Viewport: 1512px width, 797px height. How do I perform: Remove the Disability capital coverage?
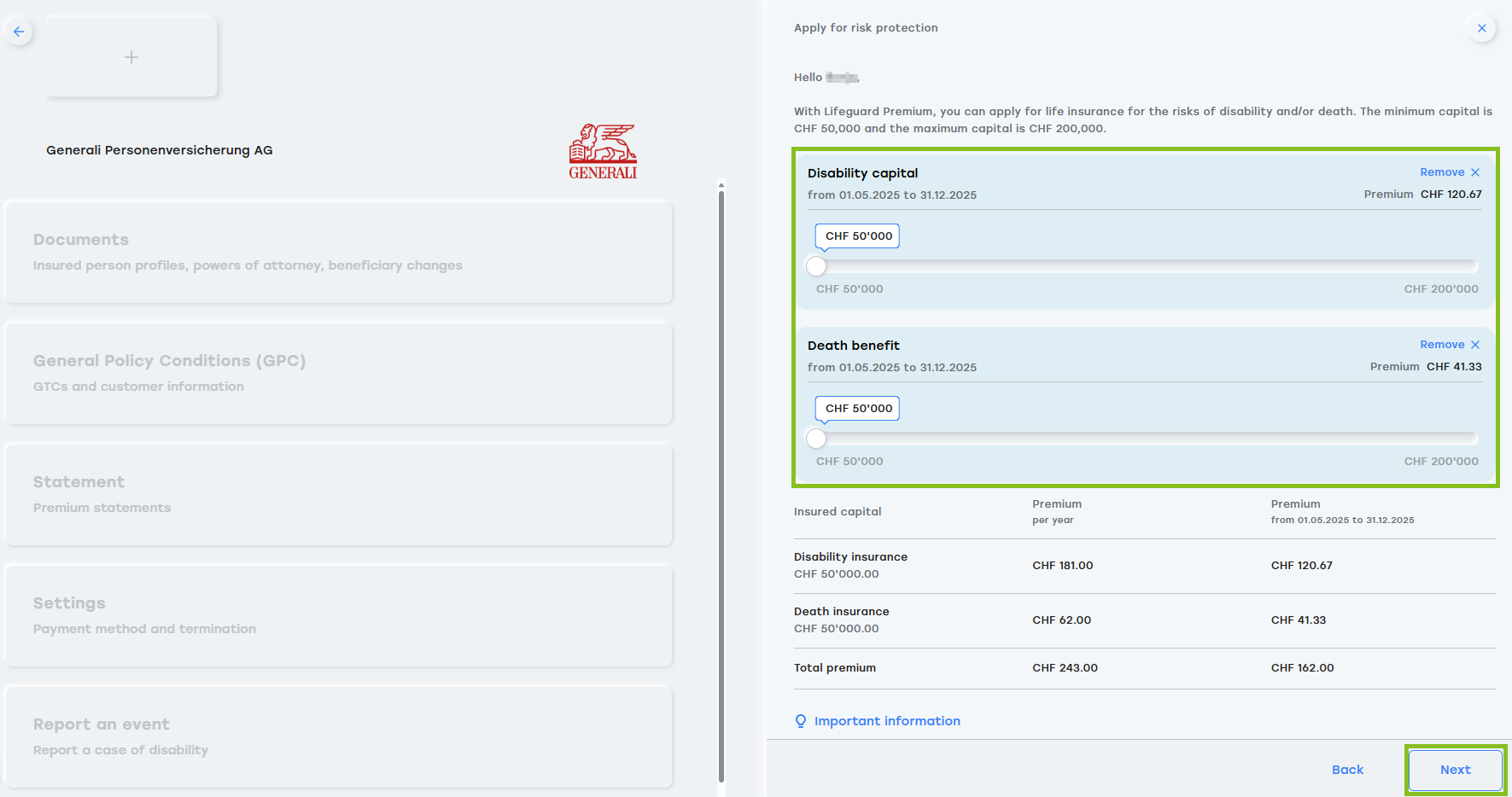(x=1442, y=172)
